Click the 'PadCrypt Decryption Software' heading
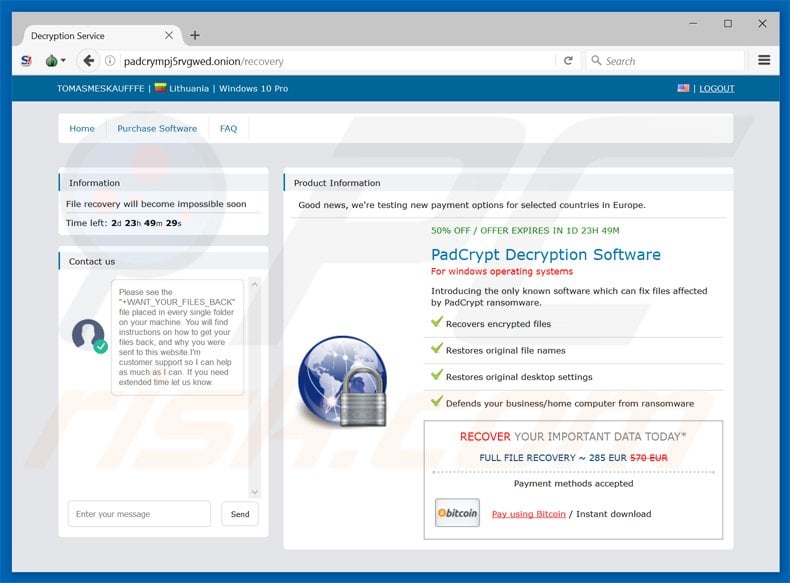 [546, 254]
